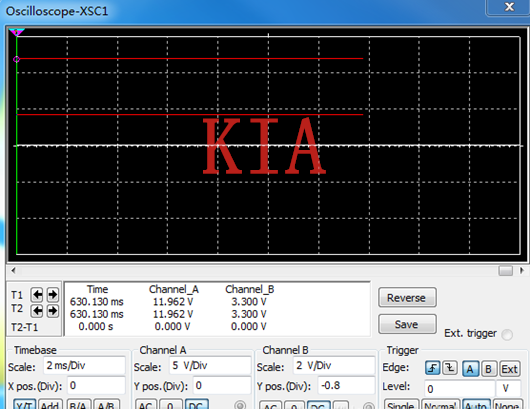The image size is (530, 409).
Task: Set trigger source to channel B
Action: [x=488, y=369]
